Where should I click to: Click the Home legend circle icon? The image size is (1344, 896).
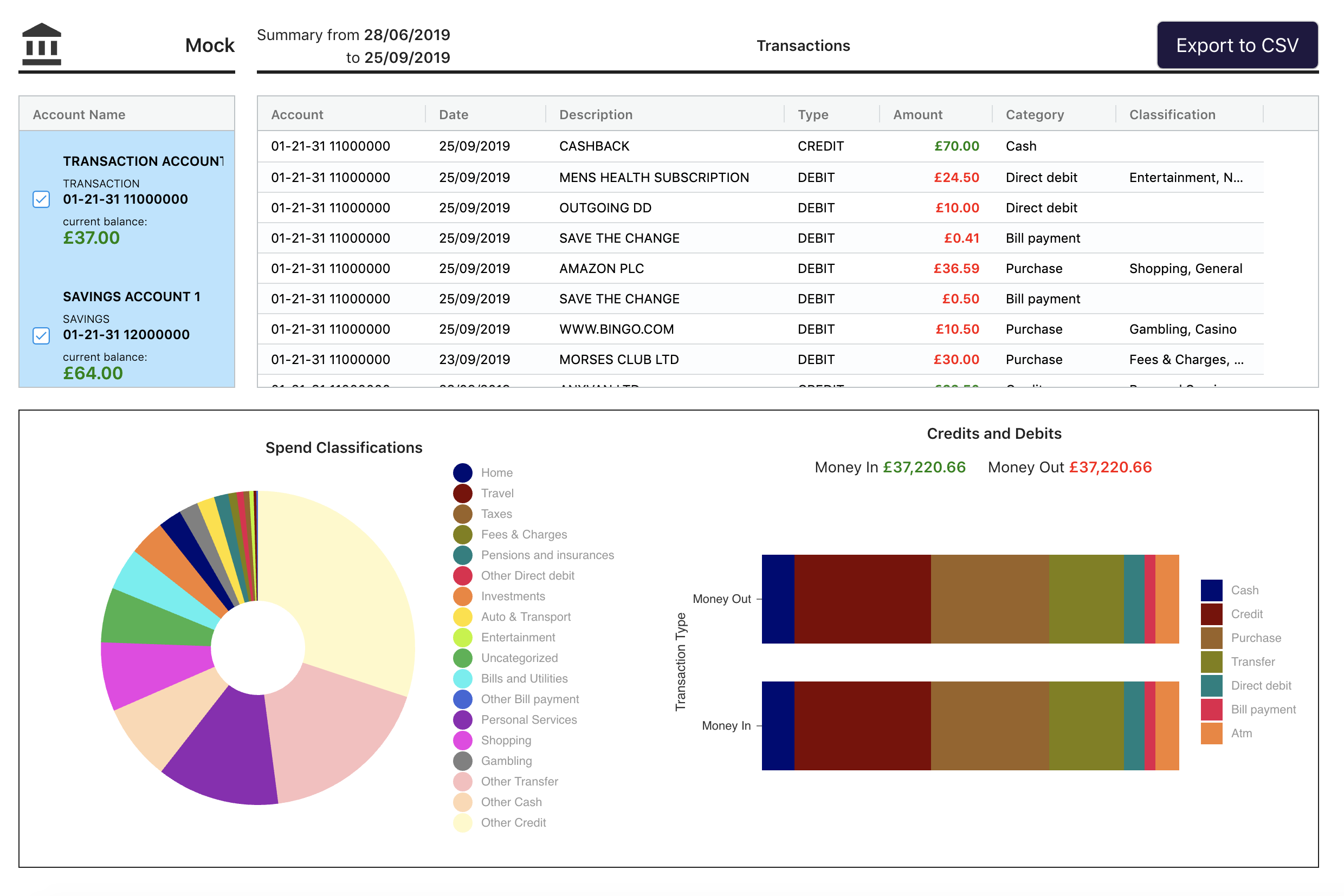462,472
